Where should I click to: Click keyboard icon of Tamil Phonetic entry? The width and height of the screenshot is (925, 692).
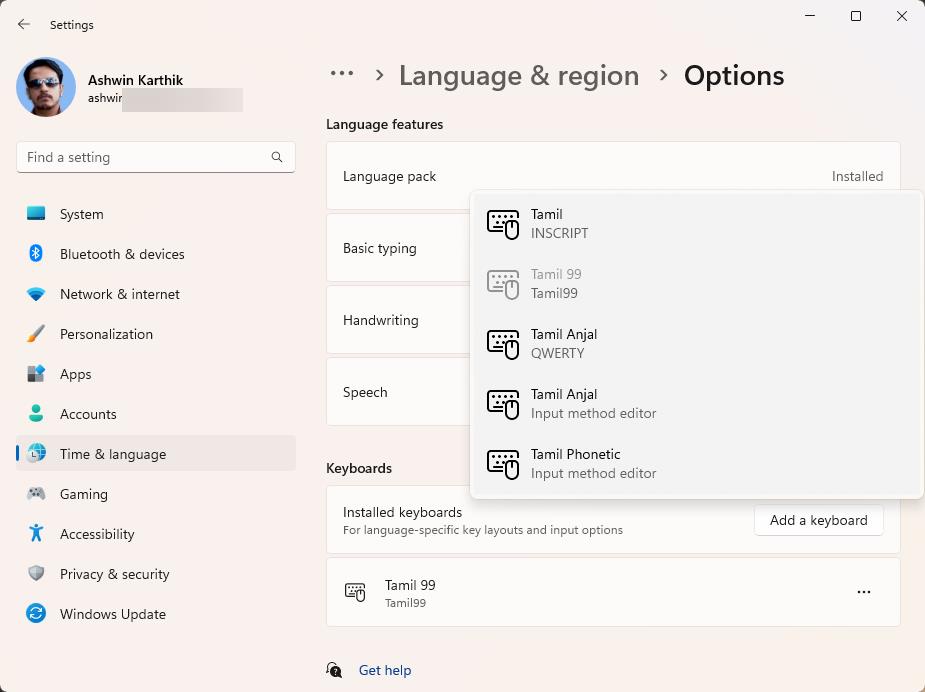click(503, 464)
